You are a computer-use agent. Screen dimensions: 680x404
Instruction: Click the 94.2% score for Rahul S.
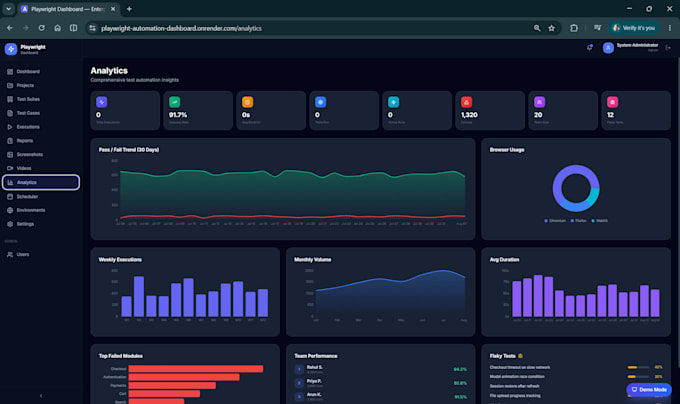pyautogui.click(x=460, y=369)
